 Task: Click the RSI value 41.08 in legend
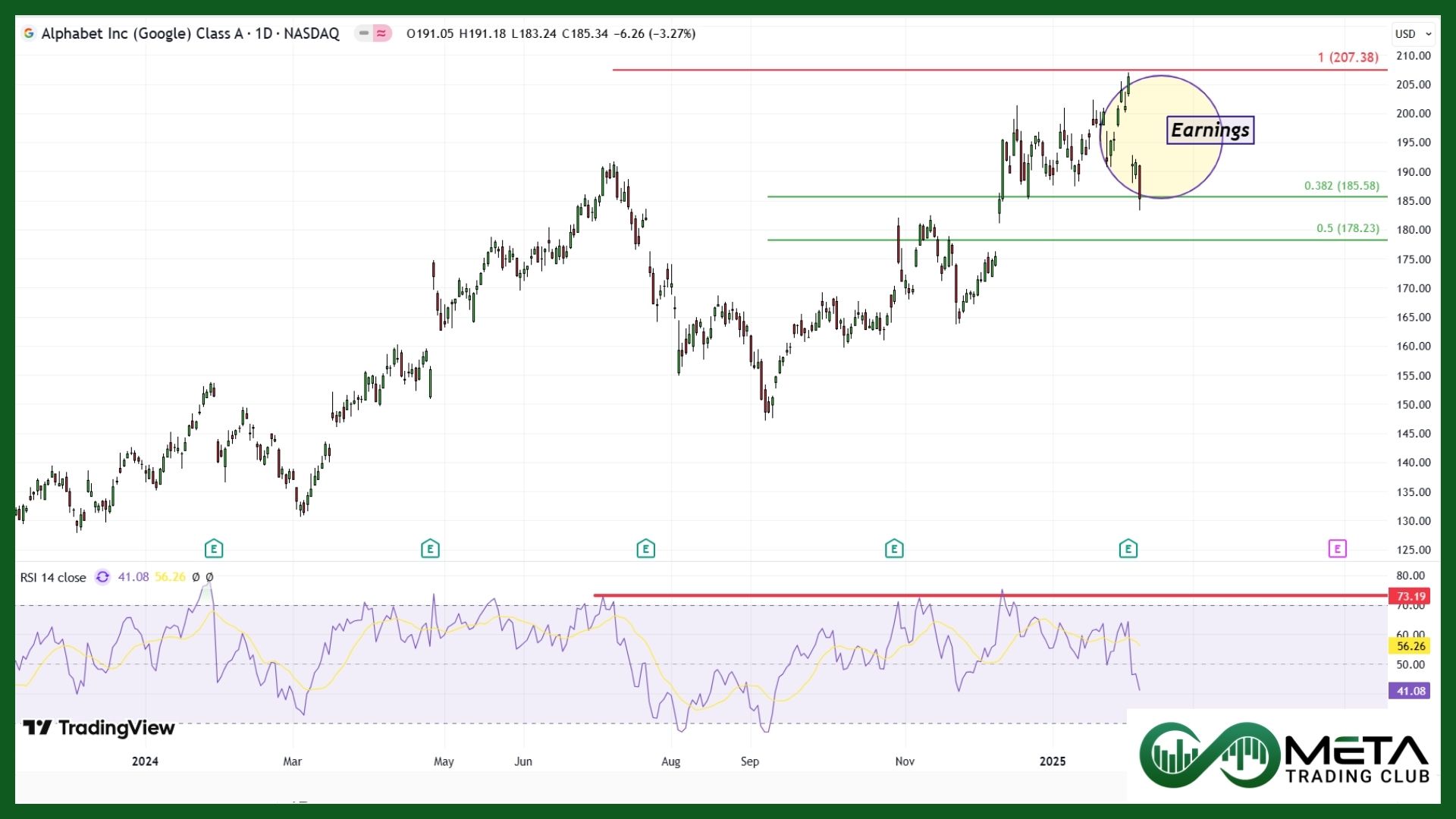coord(133,577)
